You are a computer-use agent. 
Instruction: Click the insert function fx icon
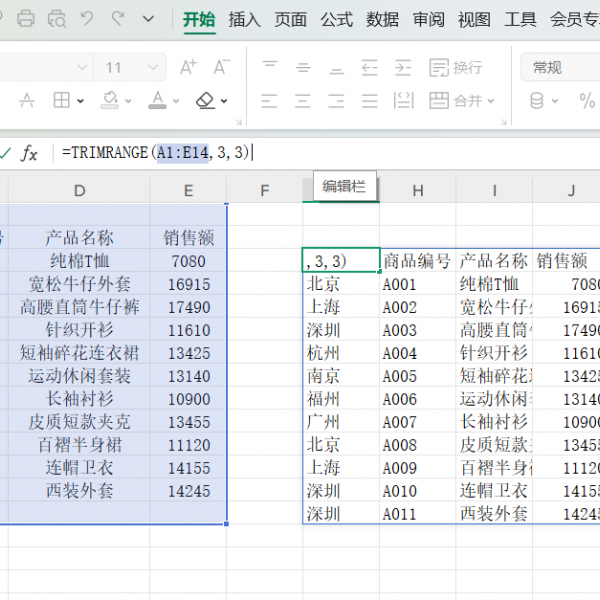30,153
